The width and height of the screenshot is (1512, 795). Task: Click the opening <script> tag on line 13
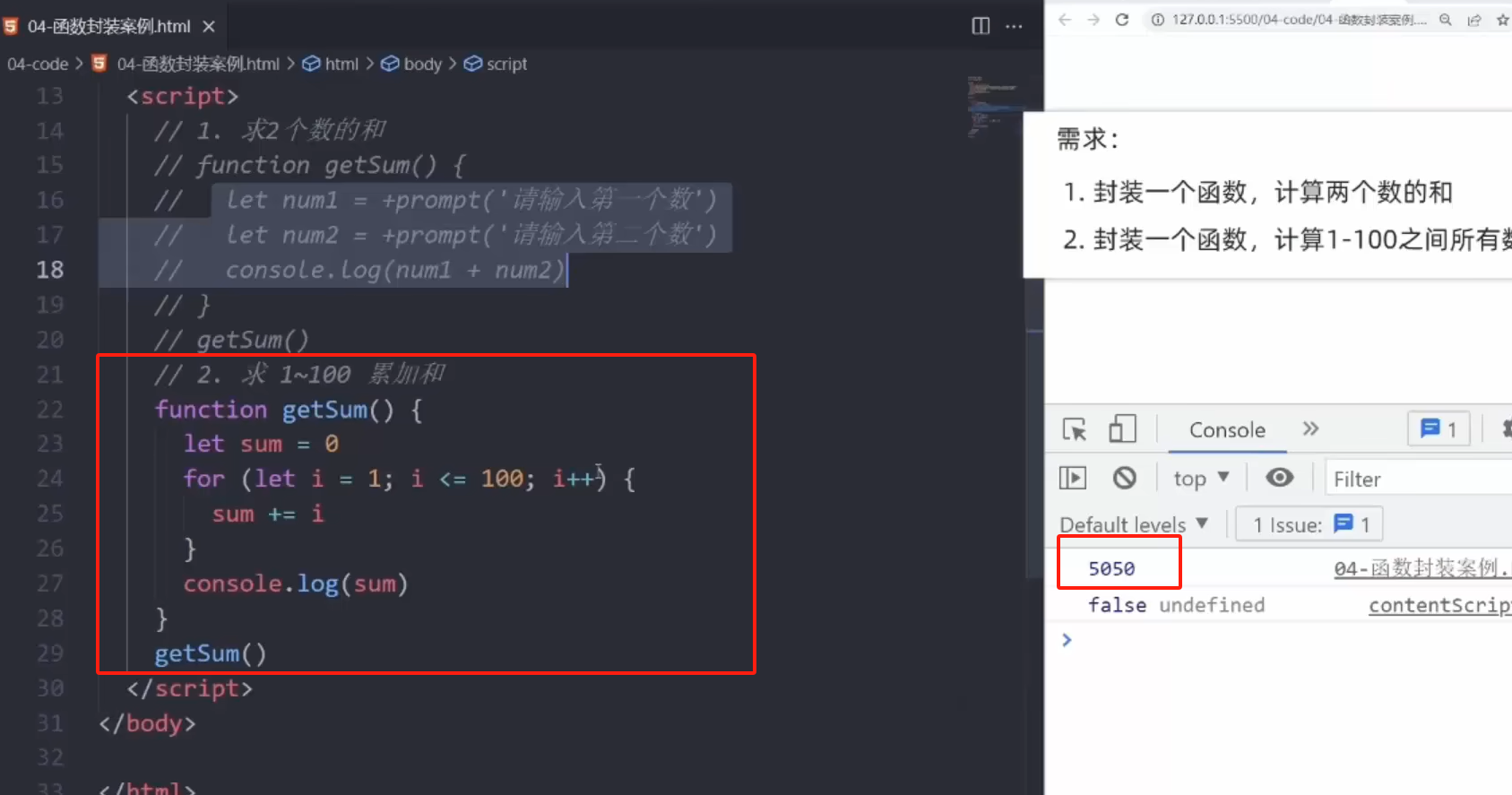tap(183, 96)
